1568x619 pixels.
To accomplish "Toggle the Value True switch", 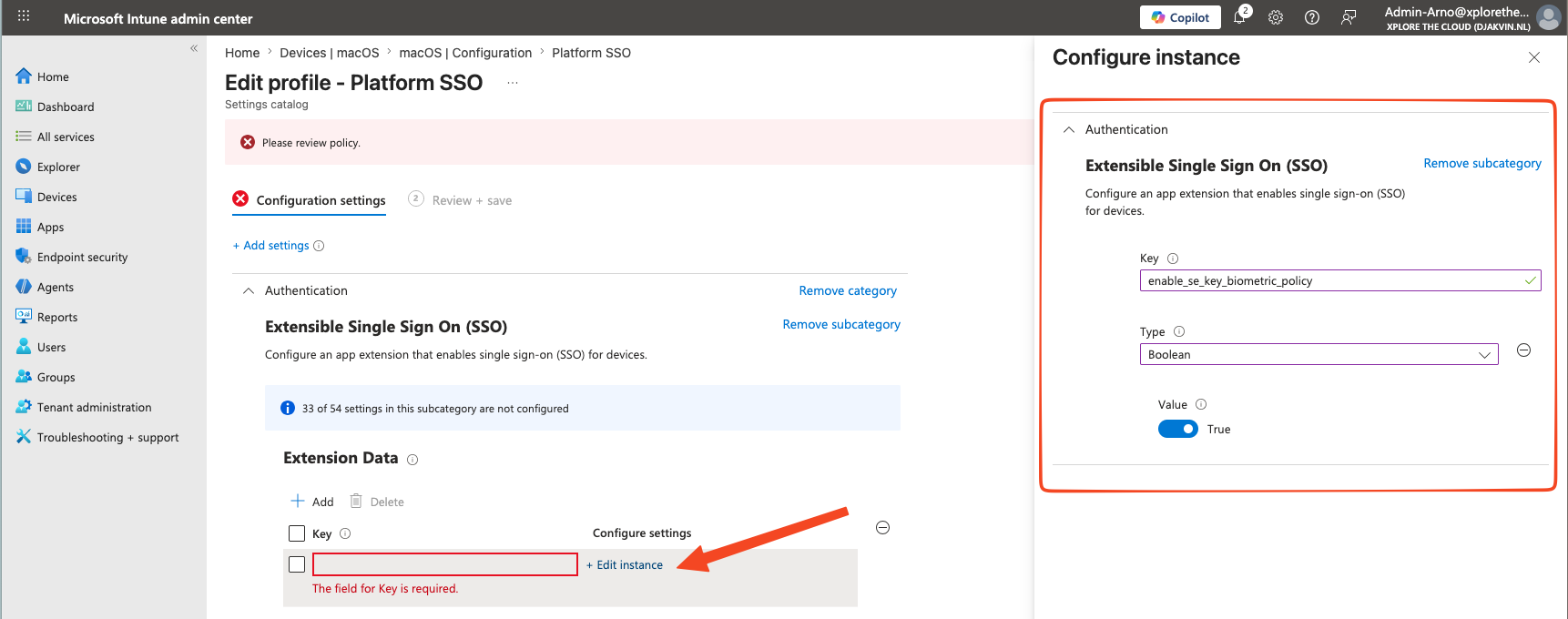I will (x=1178, y=429).
